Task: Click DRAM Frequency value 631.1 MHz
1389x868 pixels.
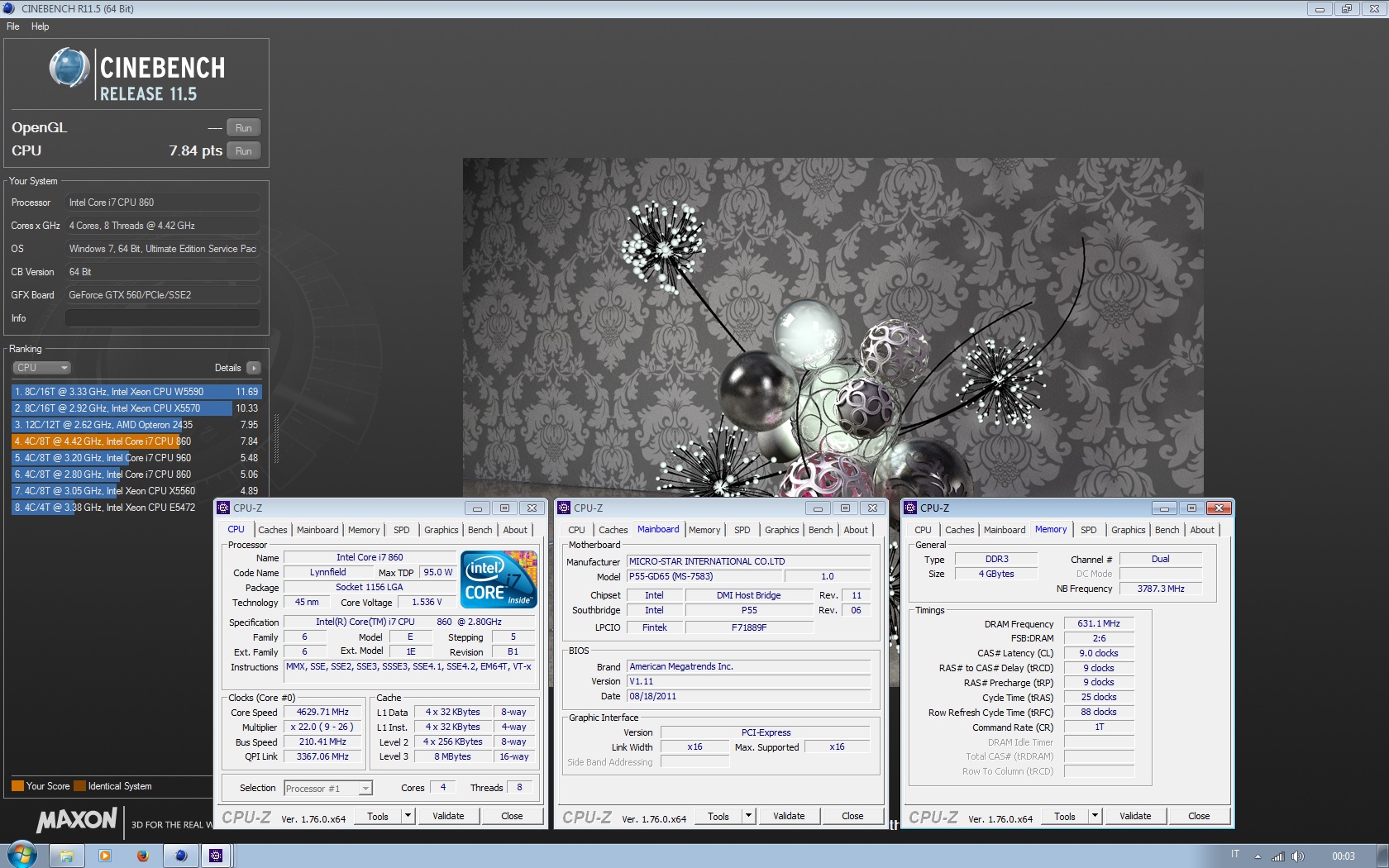Action: pyautogui.click(x=1099, y=623)
